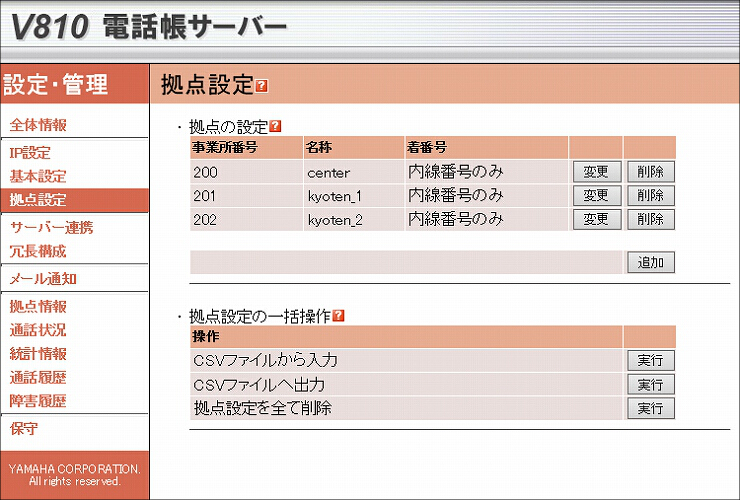The image size is (740, 500).
Task: Select office number 201 cell
Action: (x=246, y=195)
